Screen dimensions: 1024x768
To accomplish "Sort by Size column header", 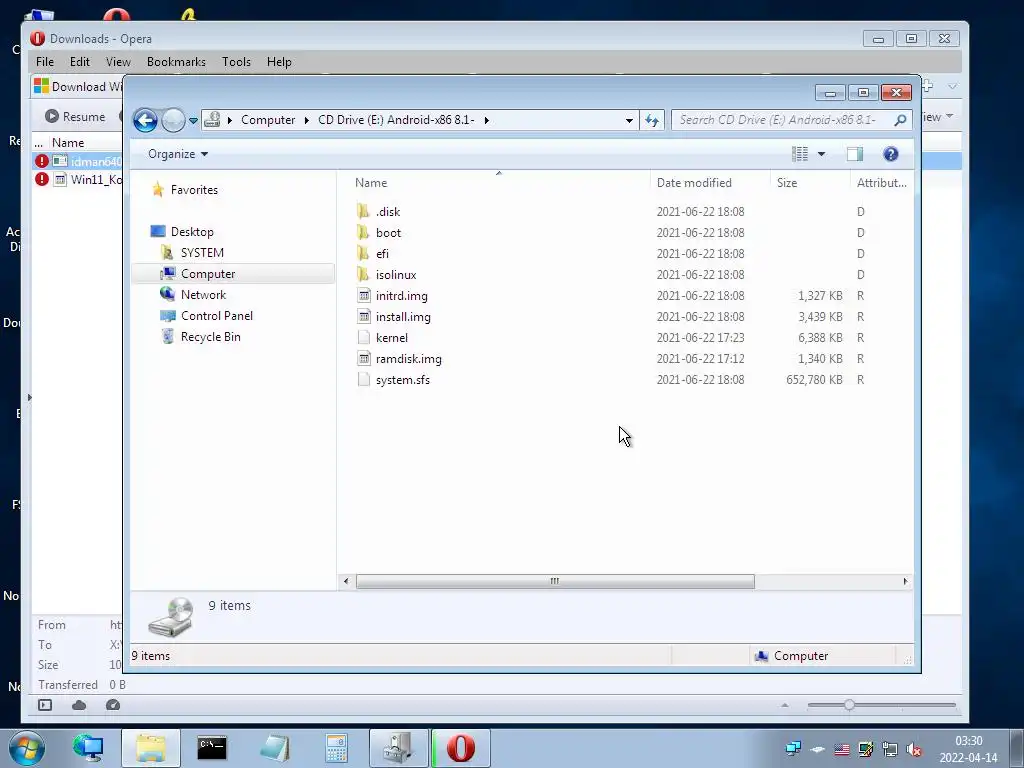I will (787, 183).
